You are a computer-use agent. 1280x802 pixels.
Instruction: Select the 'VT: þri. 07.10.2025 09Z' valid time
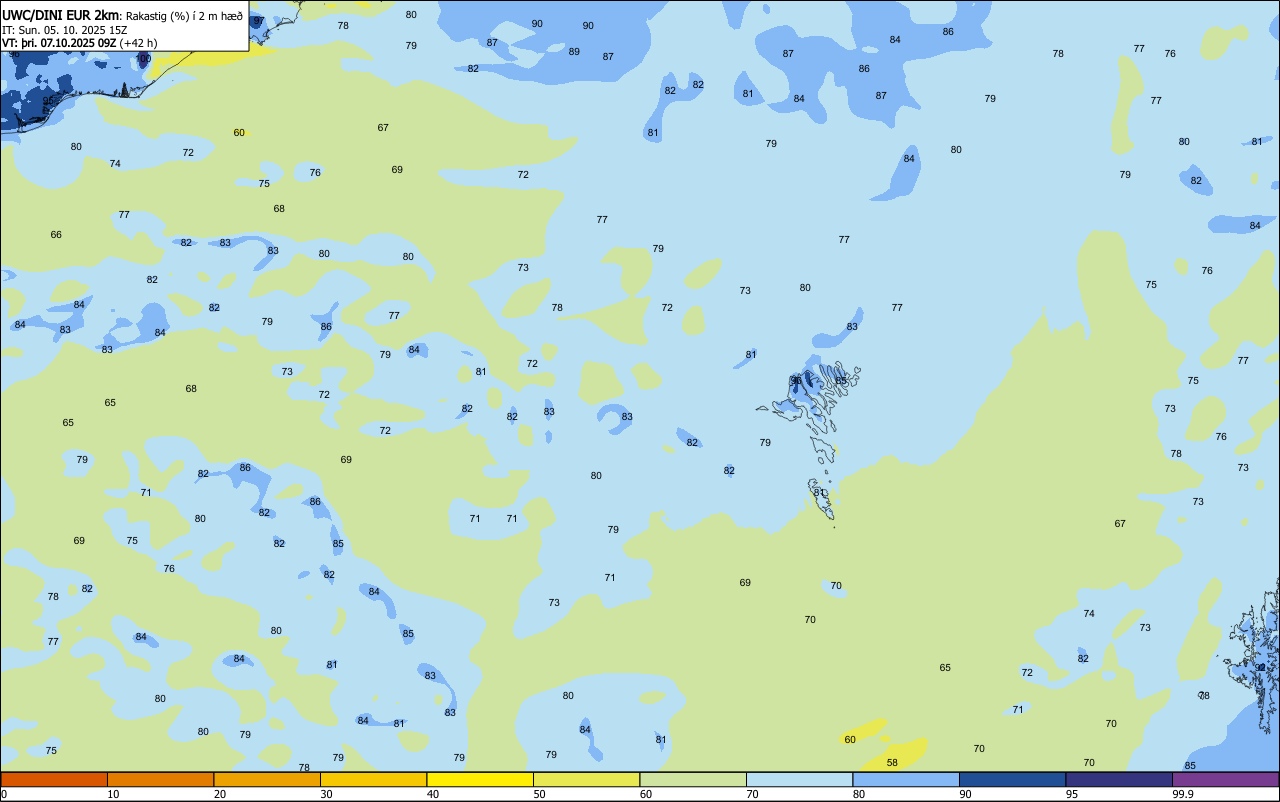pyautogui.click(x=59, y=43)
